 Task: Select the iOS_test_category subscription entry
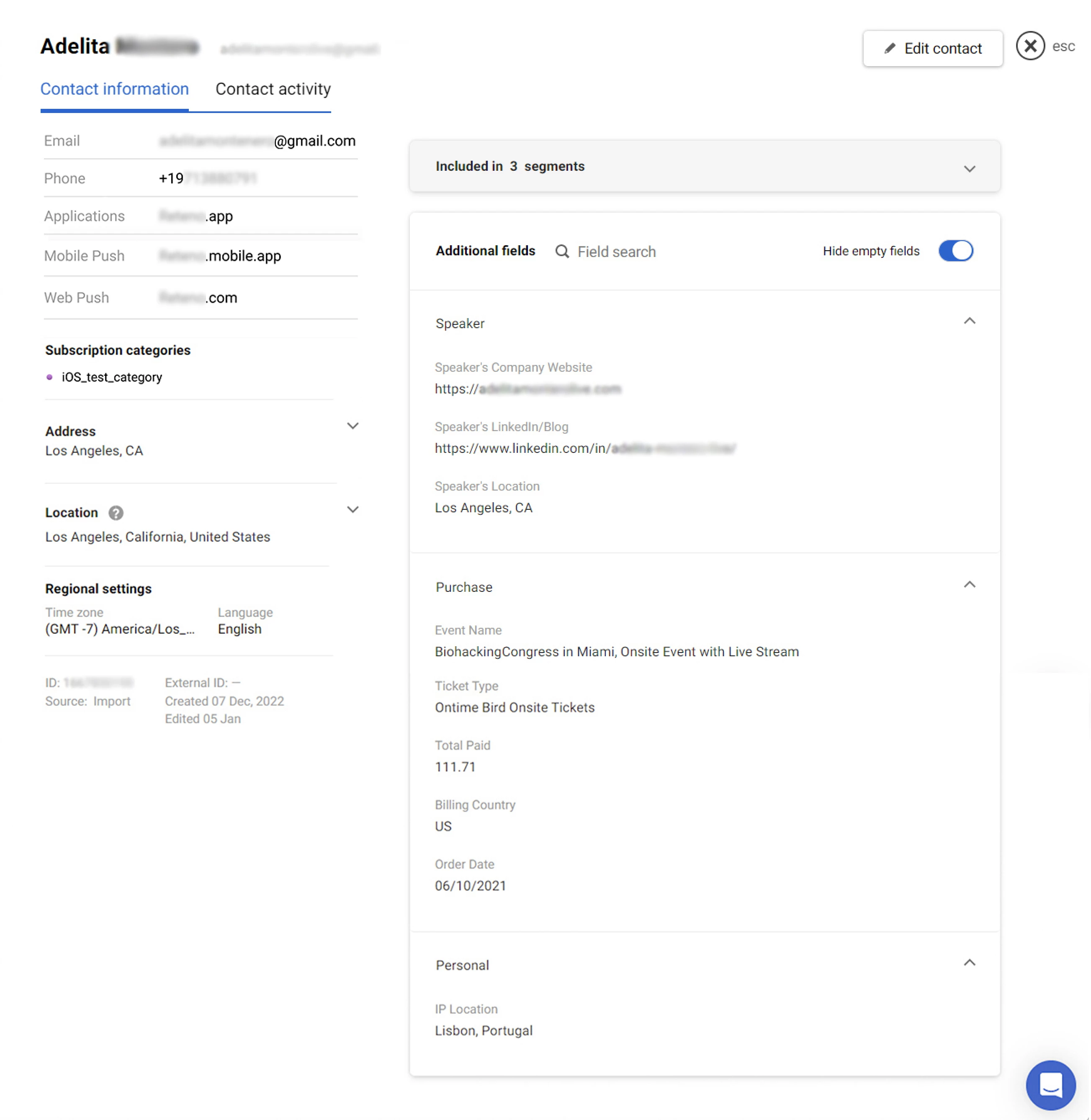[111, 377]
